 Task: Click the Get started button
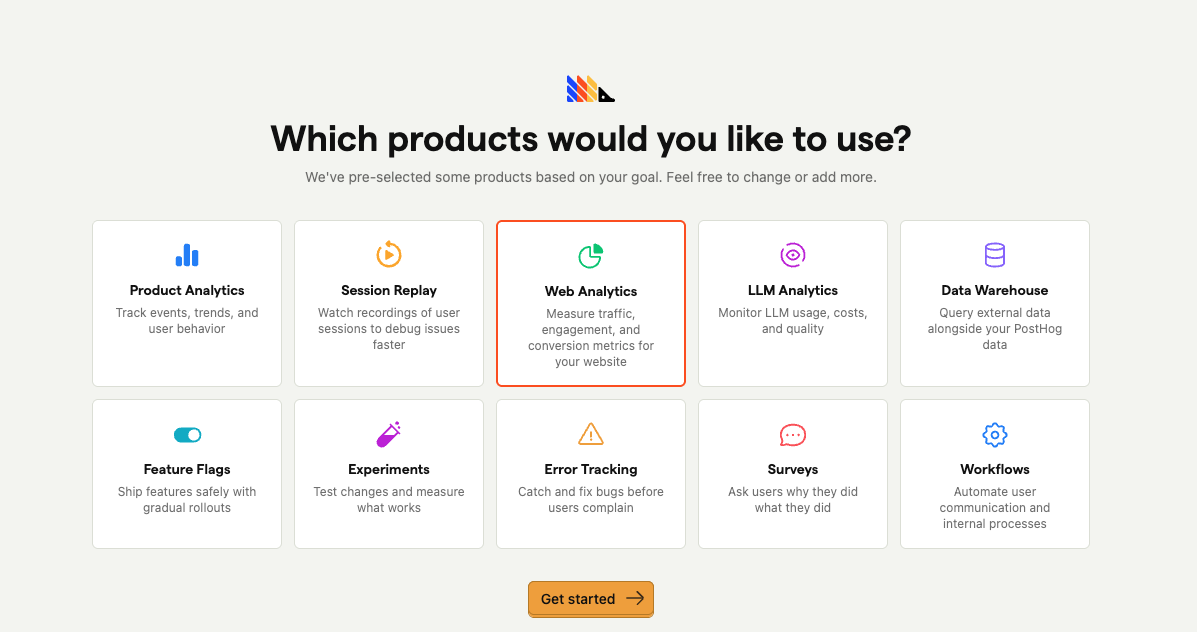click(x=591, y=599)
